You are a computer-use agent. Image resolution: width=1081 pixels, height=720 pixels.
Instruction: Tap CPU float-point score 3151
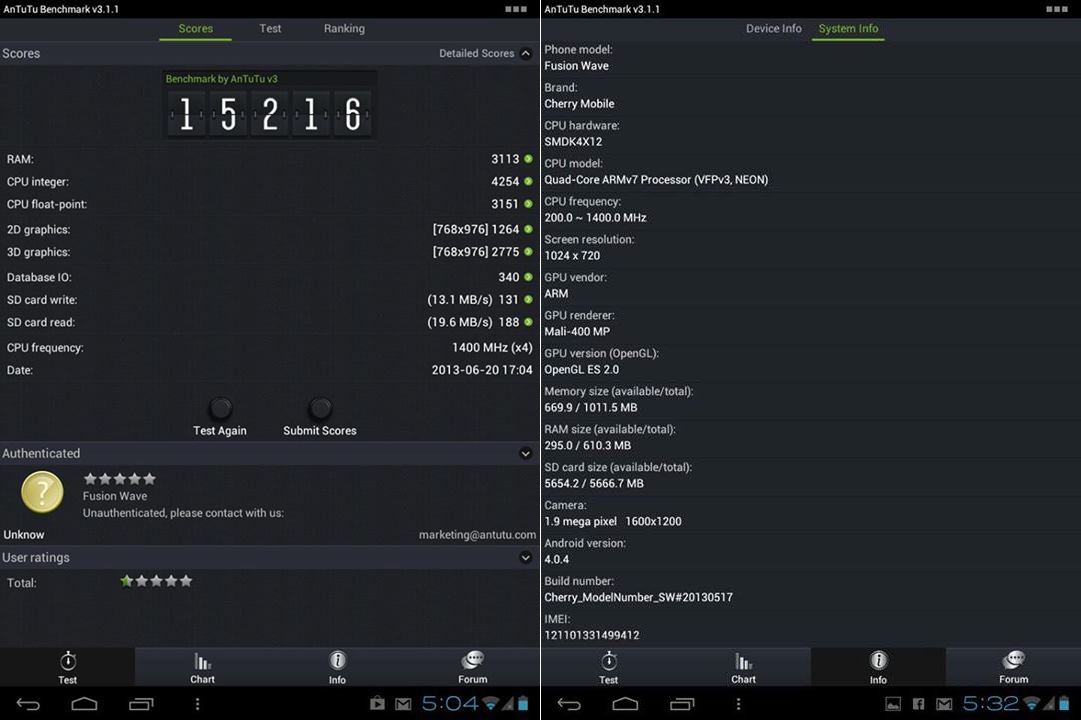pos(505,204)
